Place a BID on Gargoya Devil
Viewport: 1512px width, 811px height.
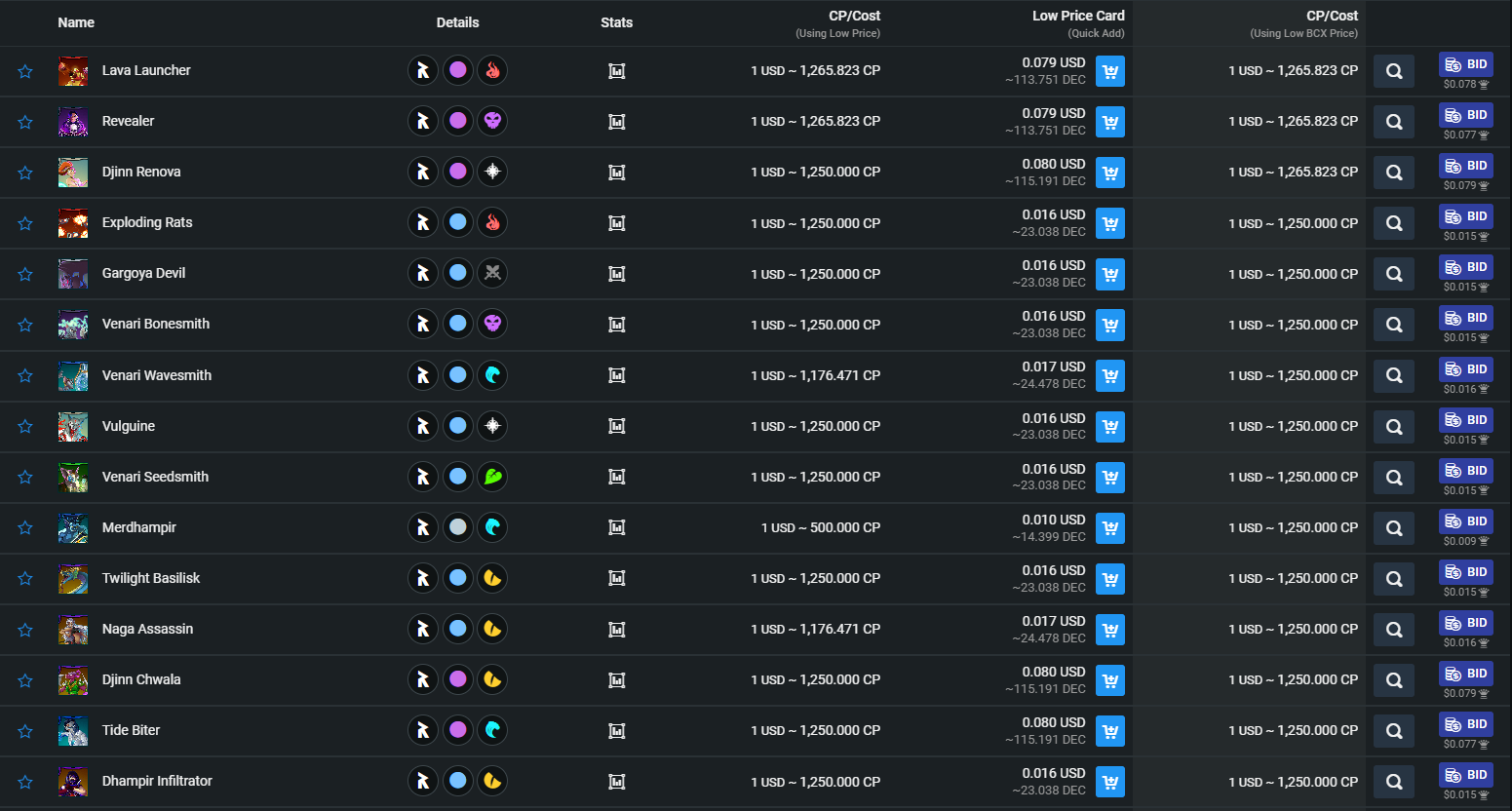point(1466,267)
